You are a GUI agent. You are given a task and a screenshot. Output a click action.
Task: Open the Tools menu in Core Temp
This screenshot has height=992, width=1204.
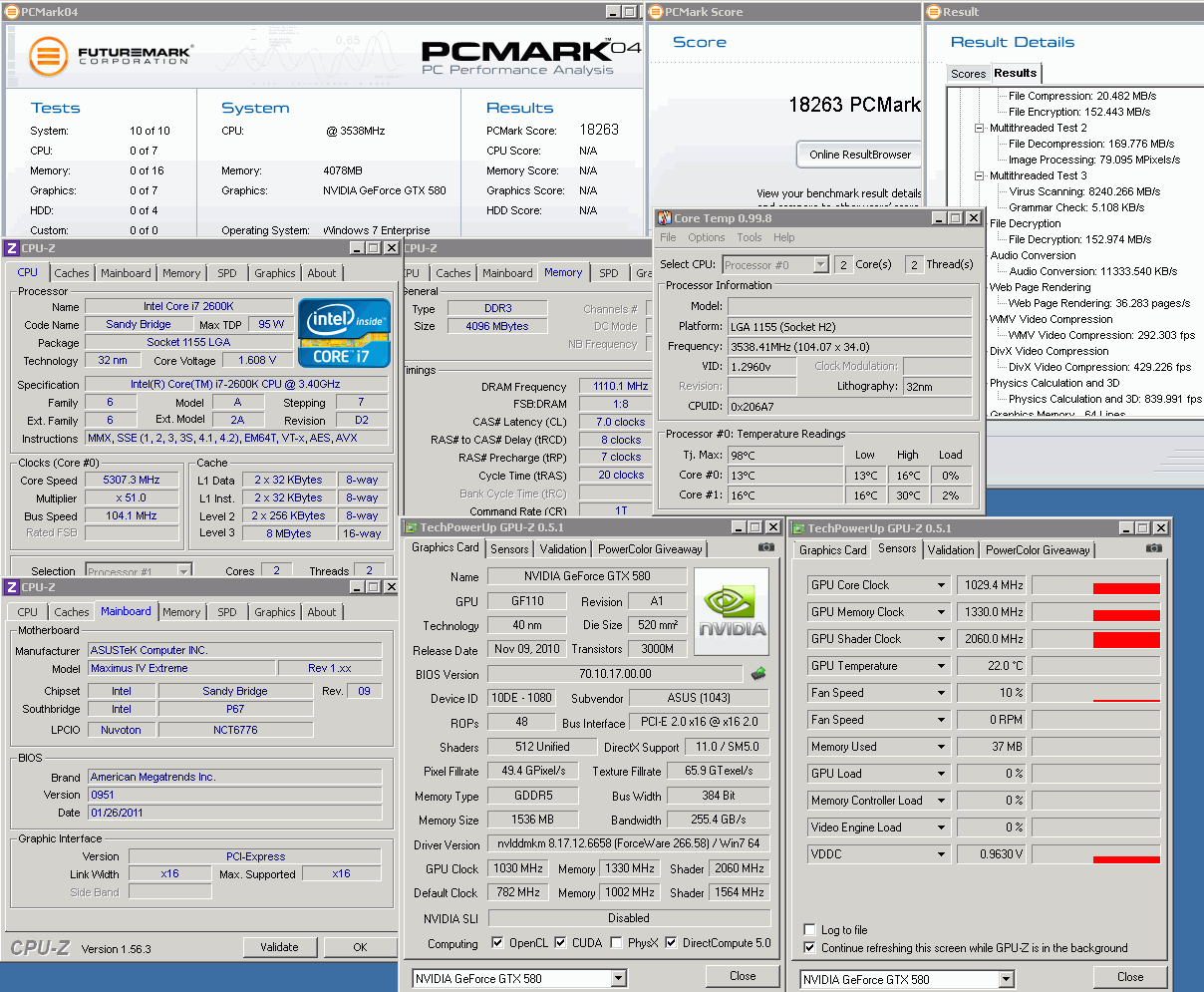click(750, 237)
